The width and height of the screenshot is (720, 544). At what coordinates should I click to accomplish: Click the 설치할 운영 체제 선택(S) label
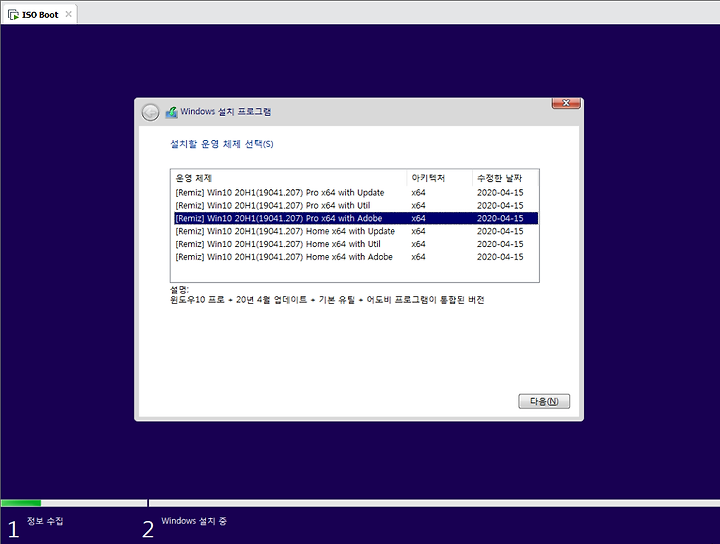click(222, 144)
